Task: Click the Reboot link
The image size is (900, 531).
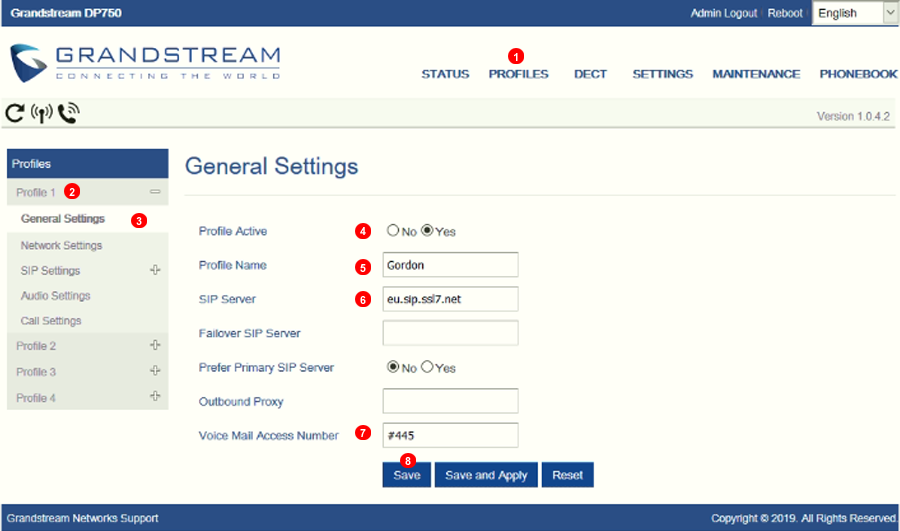Action: pyautogui.click(x=785, y=13)
